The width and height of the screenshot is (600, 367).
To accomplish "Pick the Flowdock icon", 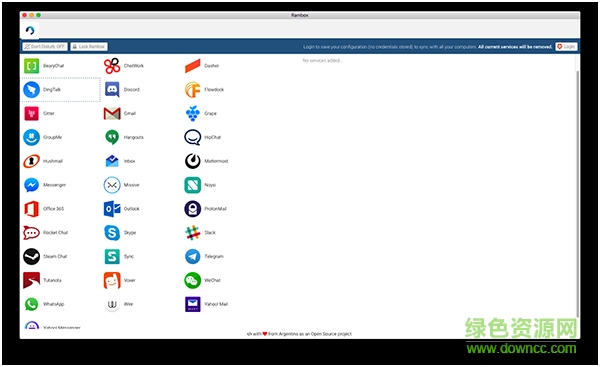I will [192, 90].
